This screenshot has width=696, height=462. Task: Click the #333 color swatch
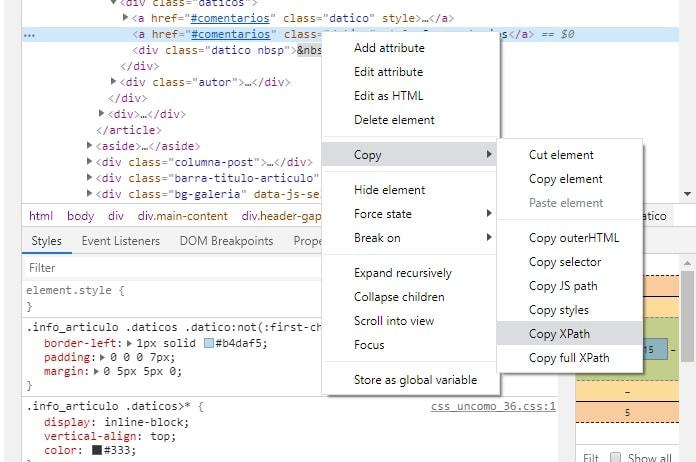coord(95,450)
